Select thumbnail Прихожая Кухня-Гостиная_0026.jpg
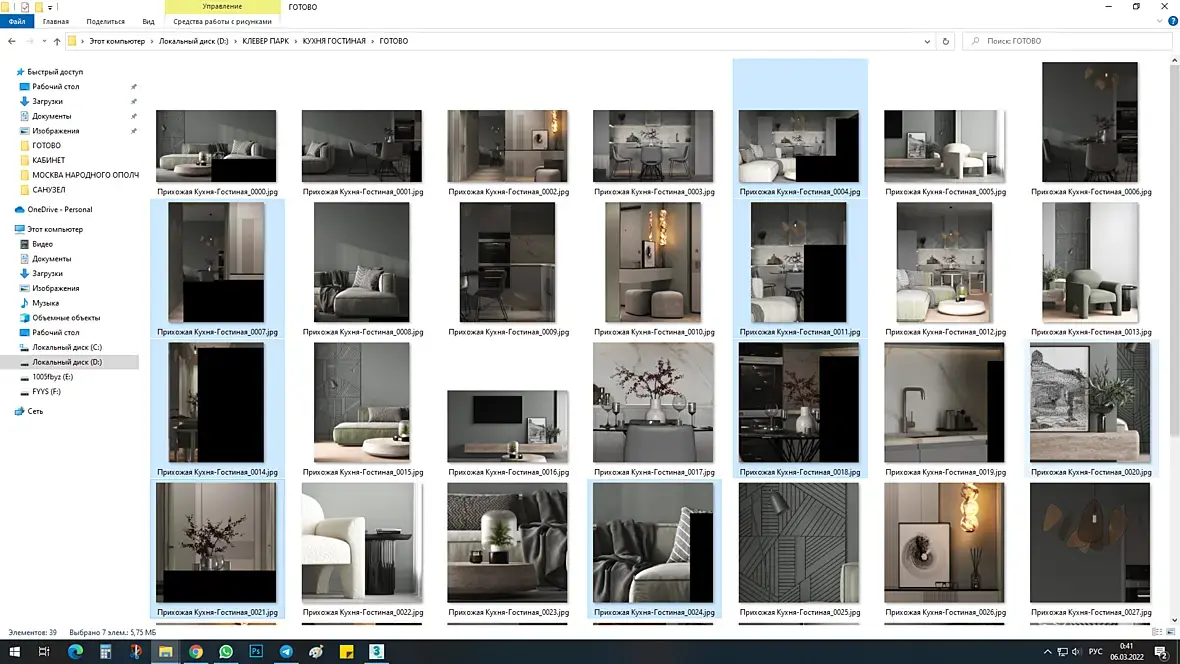Screen dimensions: 1180x664 944,543
